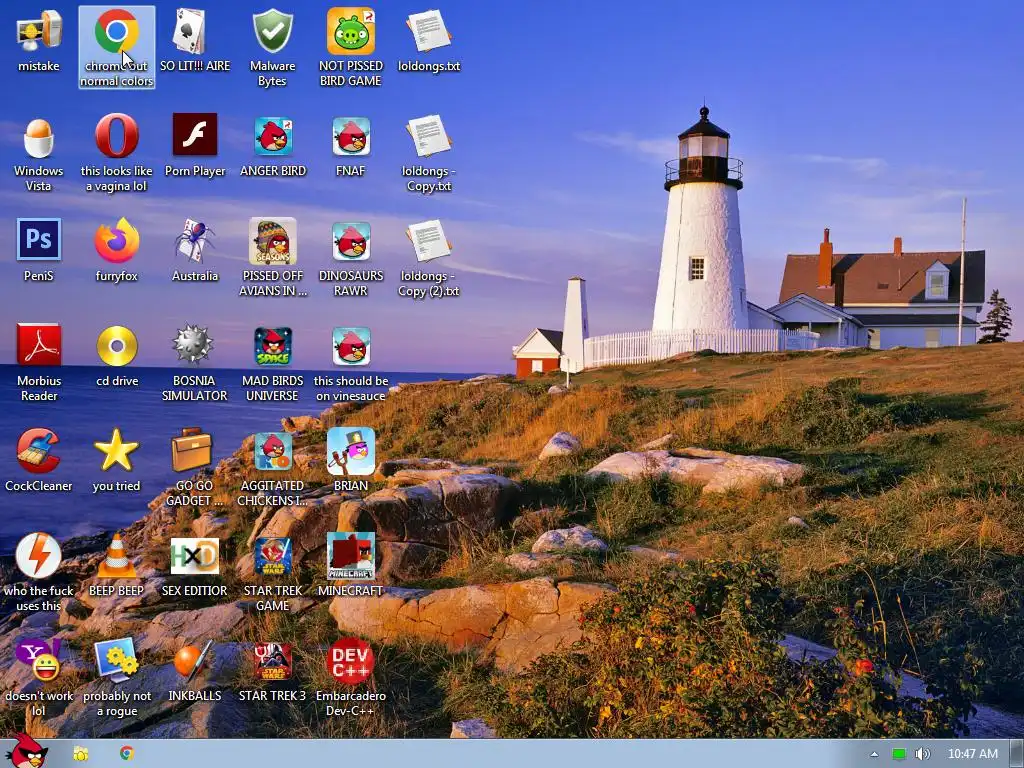Open the 'Morbius Reader' Acrobat icon
This screenshot has width=1024, height=768.
pyautogui.click(x=39, y=344)
